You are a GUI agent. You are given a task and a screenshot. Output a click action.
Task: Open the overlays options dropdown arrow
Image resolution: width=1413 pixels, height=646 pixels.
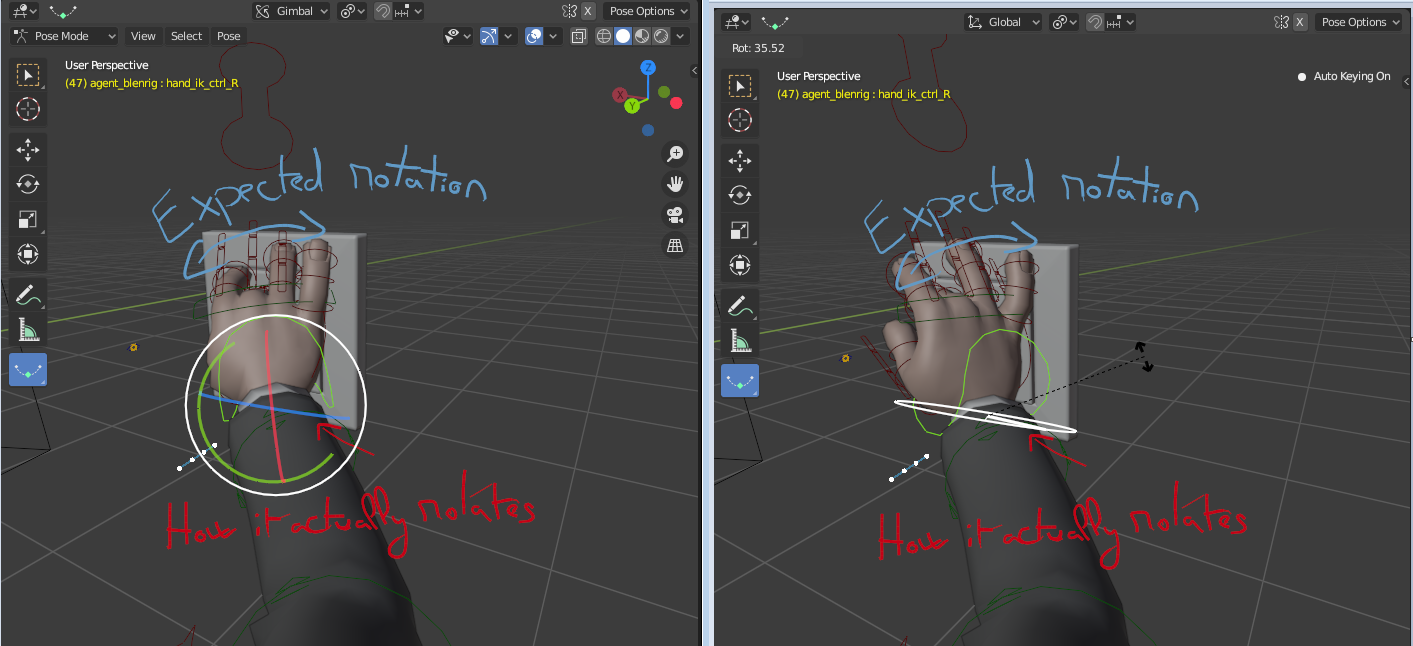(553, 36)
